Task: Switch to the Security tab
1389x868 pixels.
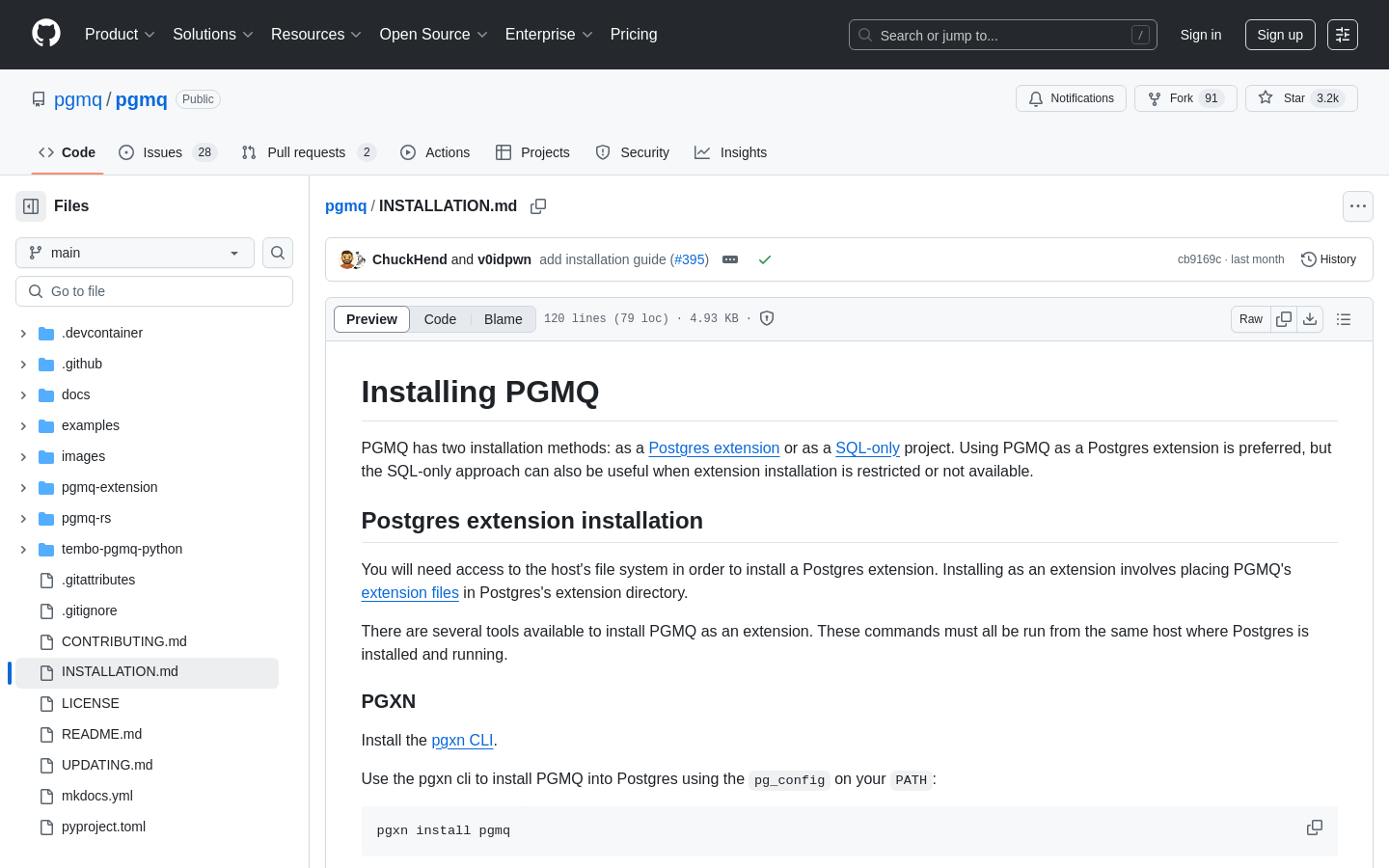Action: 633,152
